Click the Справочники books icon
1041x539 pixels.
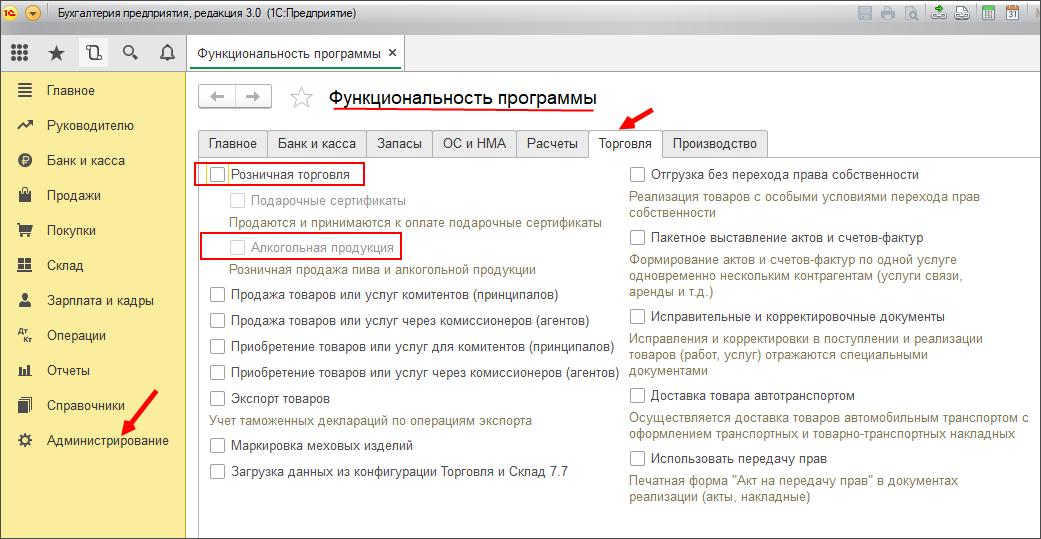click(x=25, y=405)
